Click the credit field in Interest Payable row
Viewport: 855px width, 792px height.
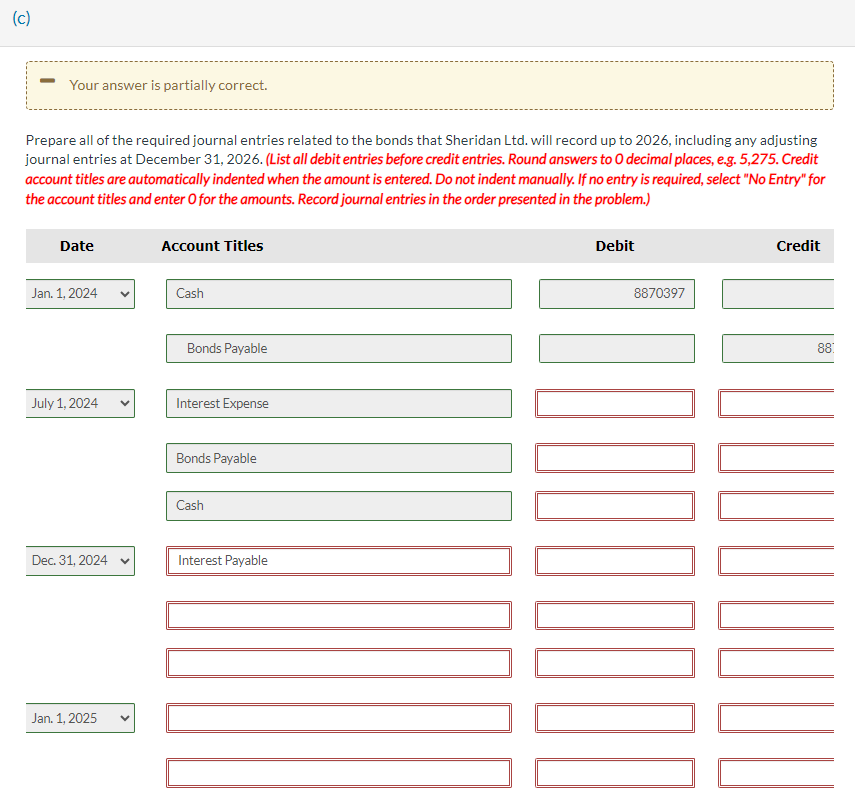pyautogui.click(x=776, y=561)
